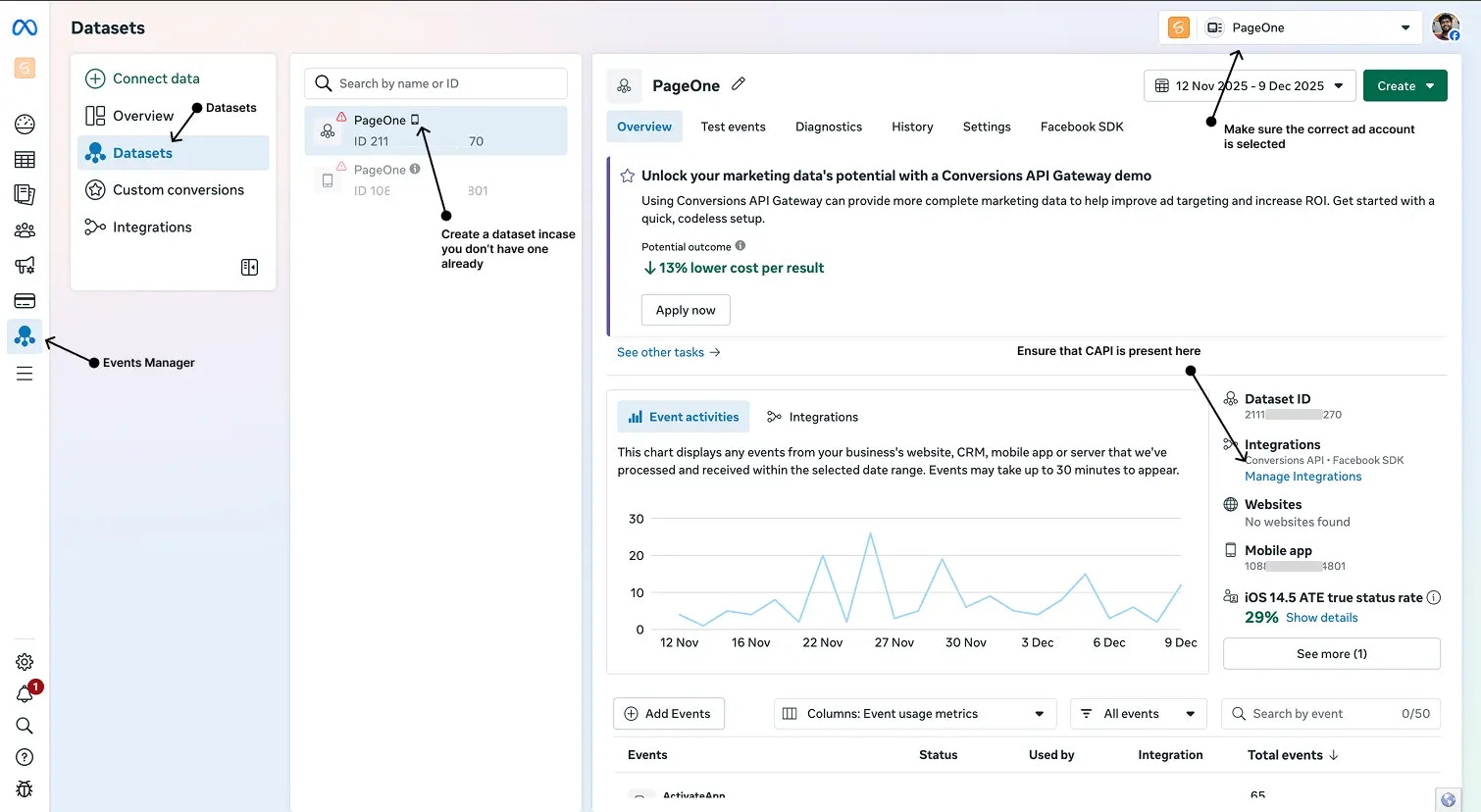
Task: Click the Meta logo icon
Action: [25, 27]
